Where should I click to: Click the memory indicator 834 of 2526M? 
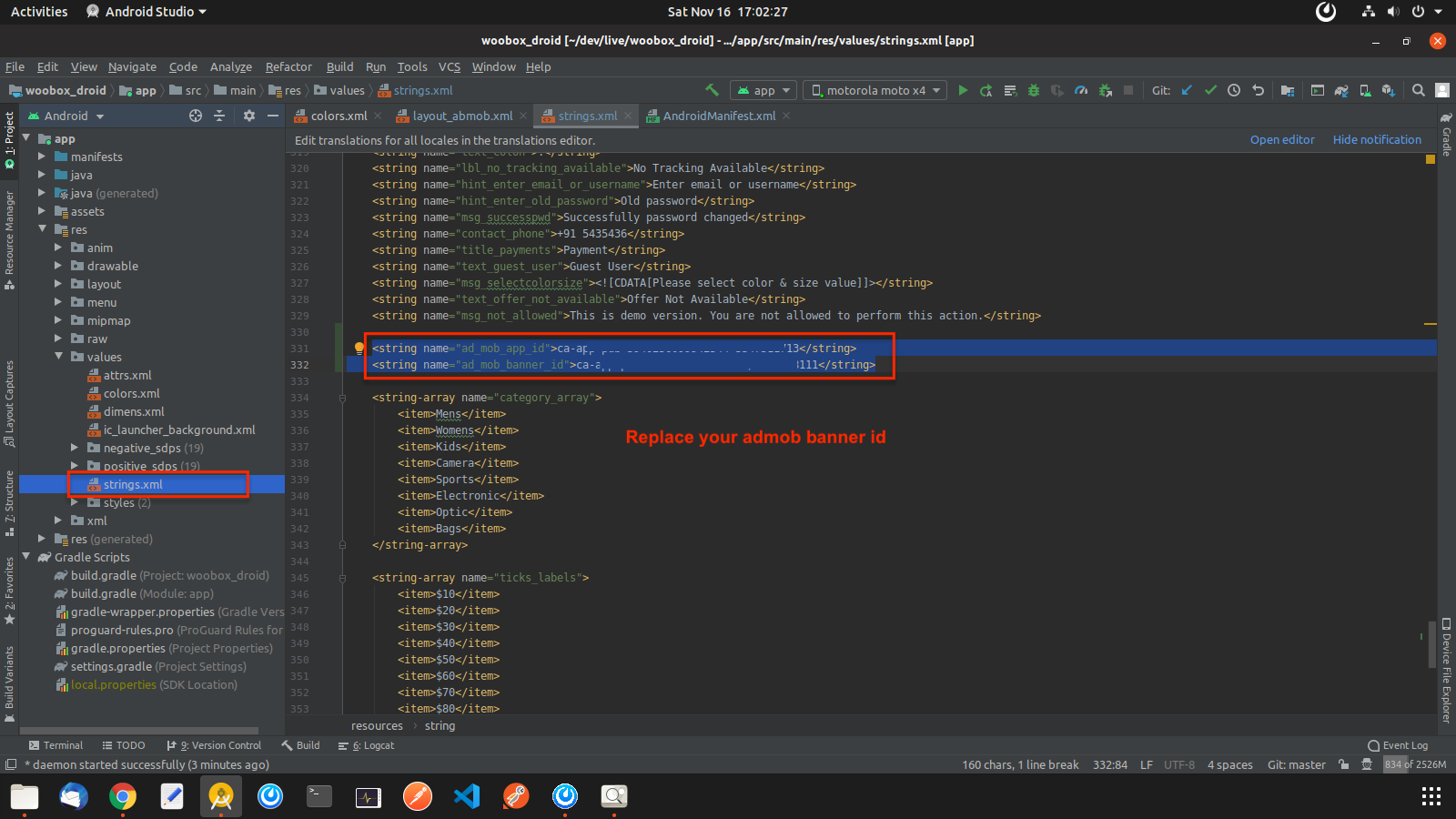[1415, 764]
